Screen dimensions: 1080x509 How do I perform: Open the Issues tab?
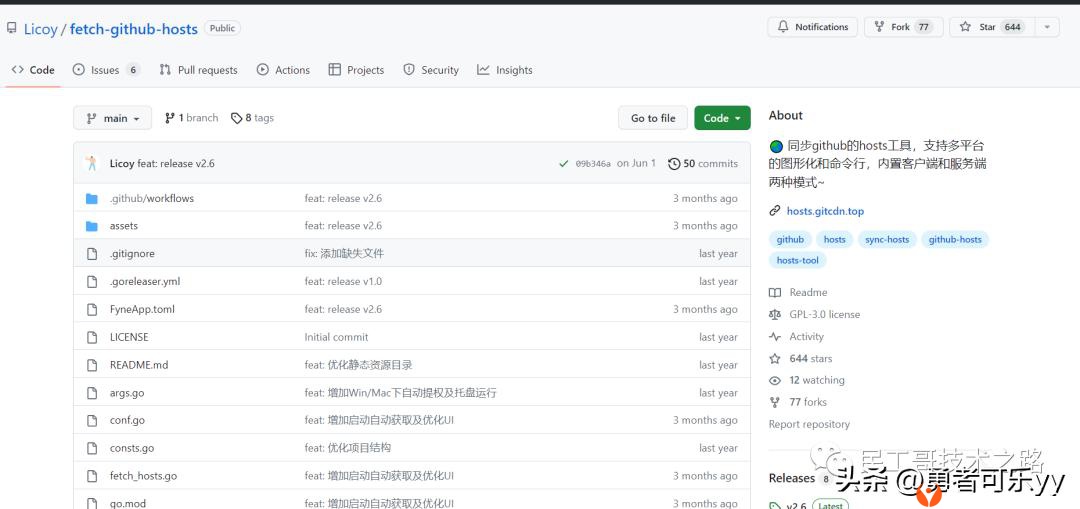click(x=106, y=70)
